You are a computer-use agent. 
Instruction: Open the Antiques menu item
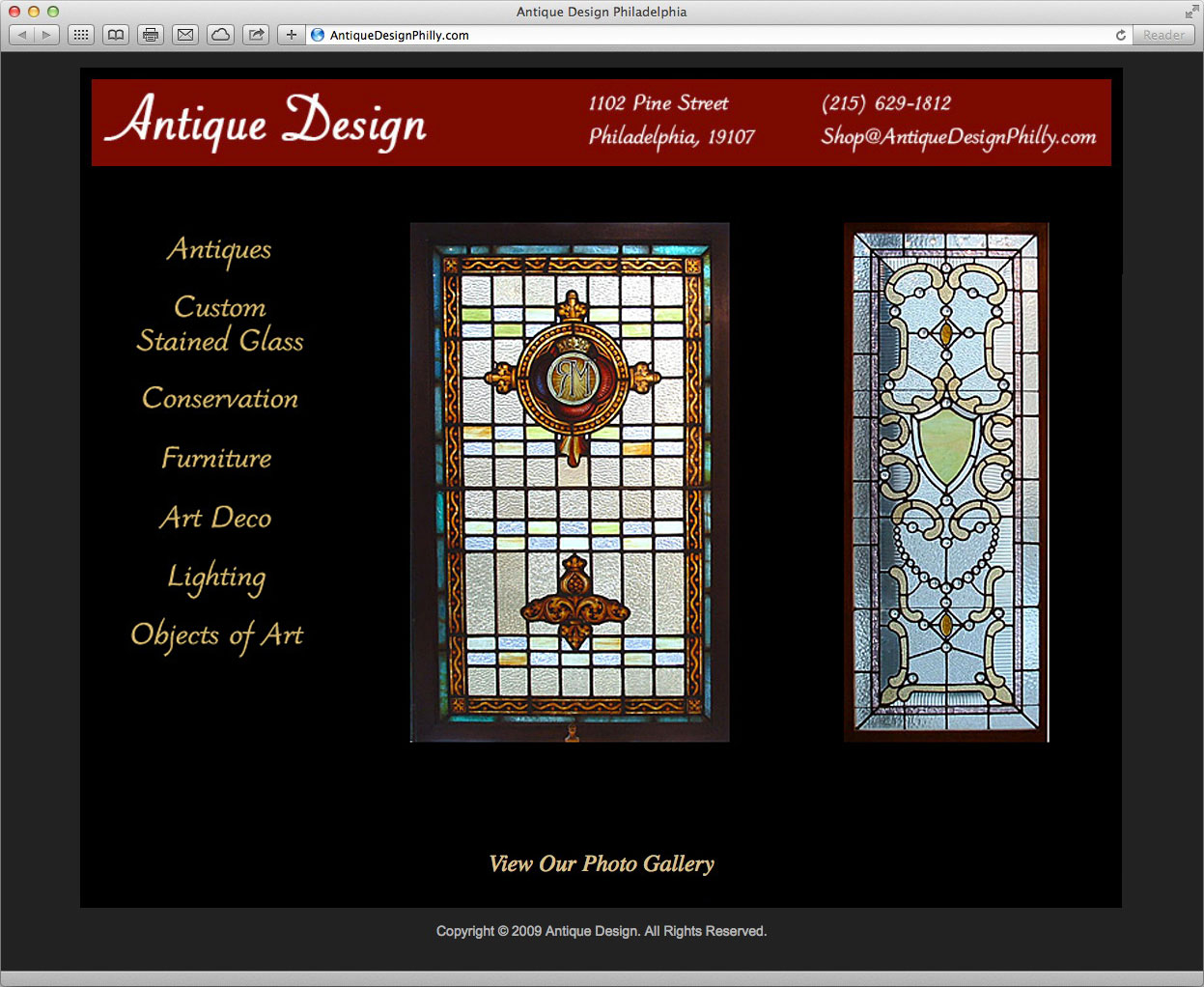(x=219, y=249)
